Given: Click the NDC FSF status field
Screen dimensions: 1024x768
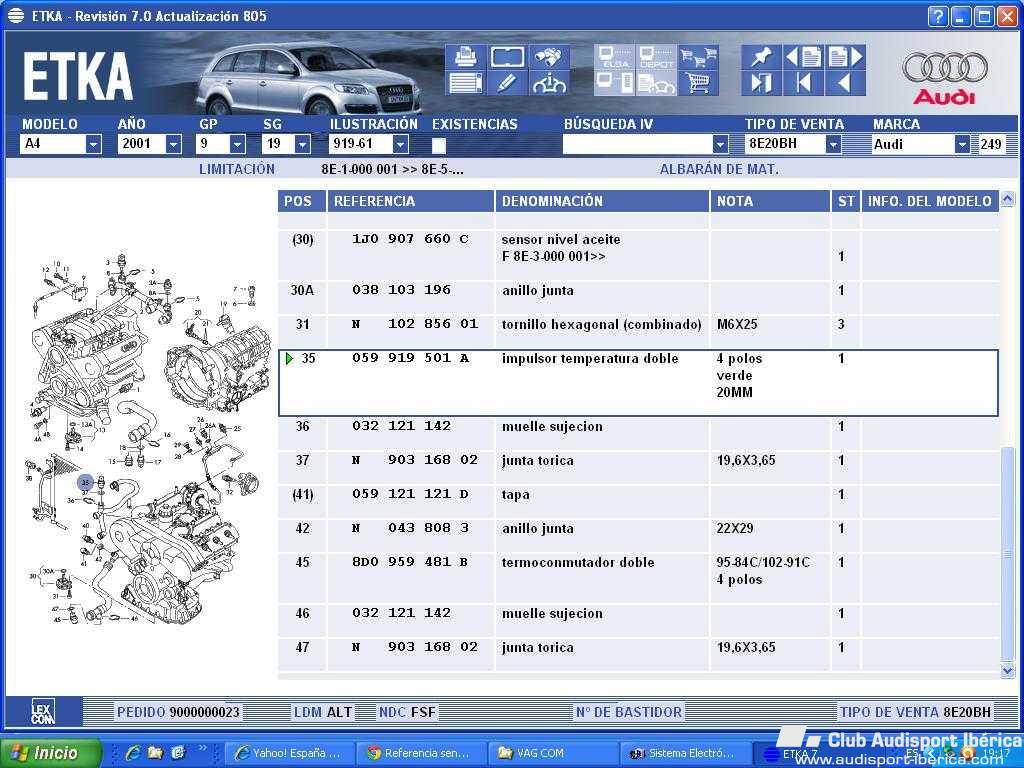Looking at the screenshot, I should 407,712.
